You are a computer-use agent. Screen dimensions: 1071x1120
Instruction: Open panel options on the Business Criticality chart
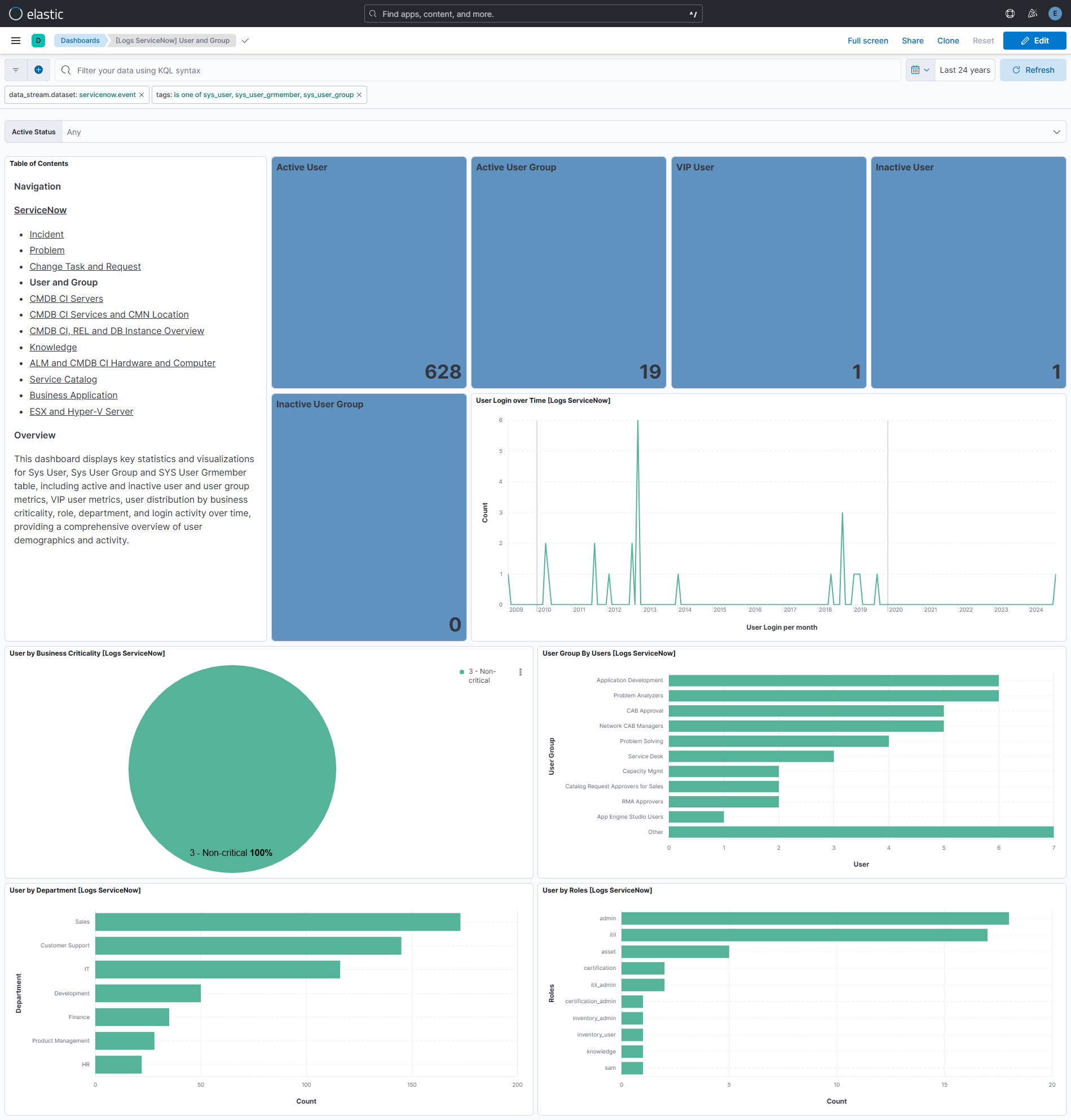(x=520, y=672)
